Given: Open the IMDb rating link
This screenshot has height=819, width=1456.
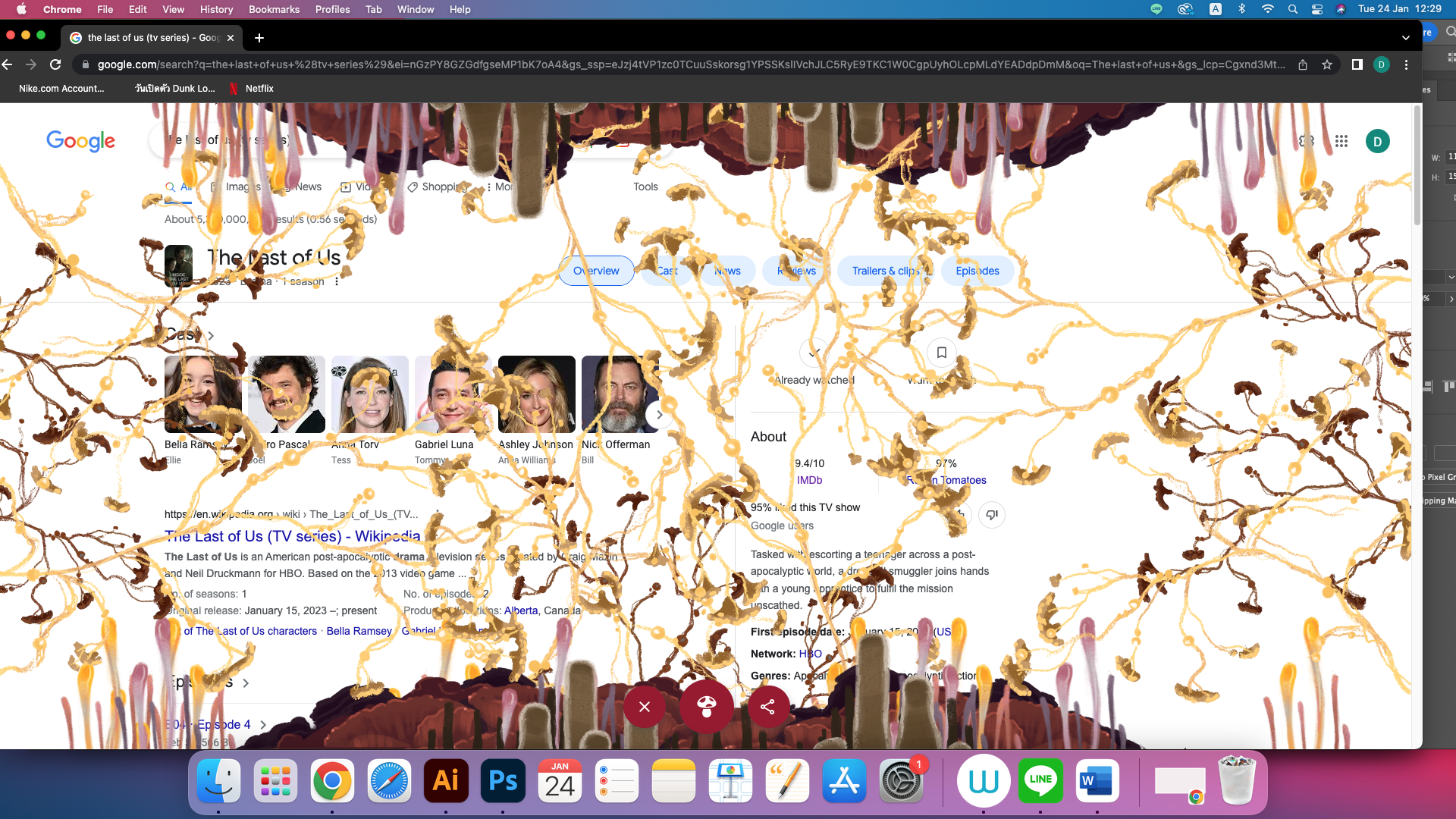Looking at the screenshot, I should point(809,480).
